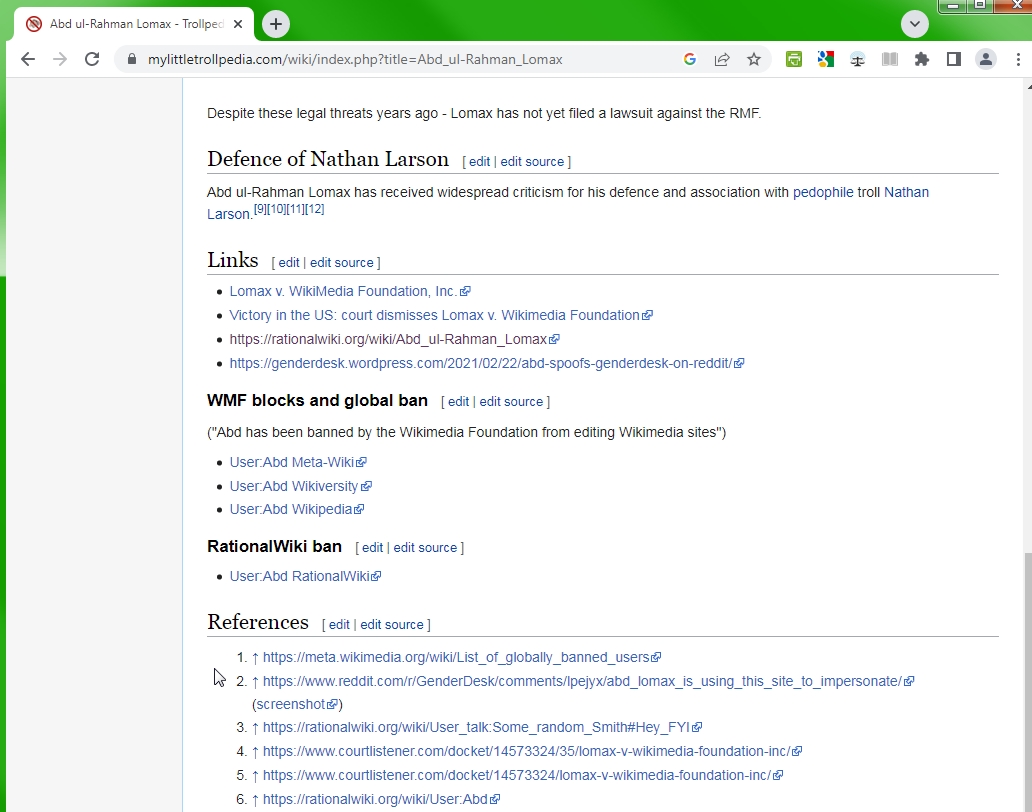
Task: Edit the Defence of Nathan Larson section
Action: coord(479,162)
